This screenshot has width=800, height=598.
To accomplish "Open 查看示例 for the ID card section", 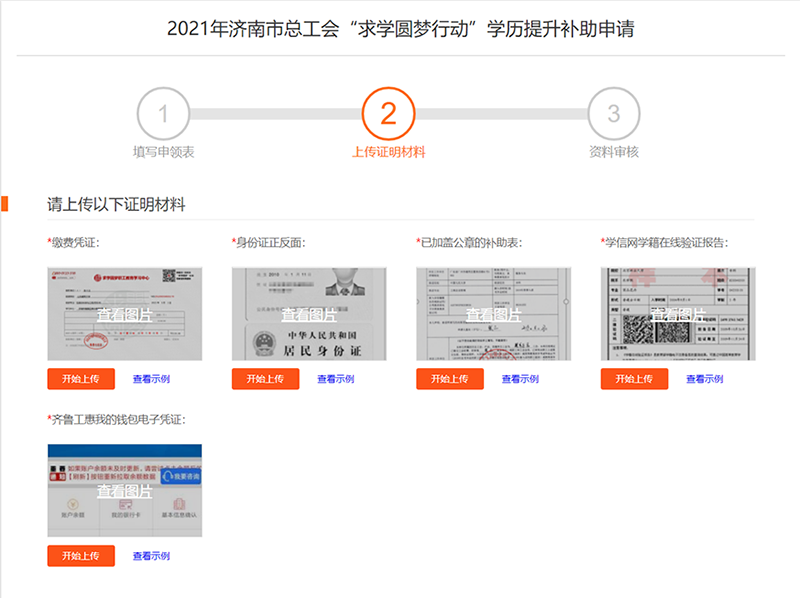I will tap(334, 380).
